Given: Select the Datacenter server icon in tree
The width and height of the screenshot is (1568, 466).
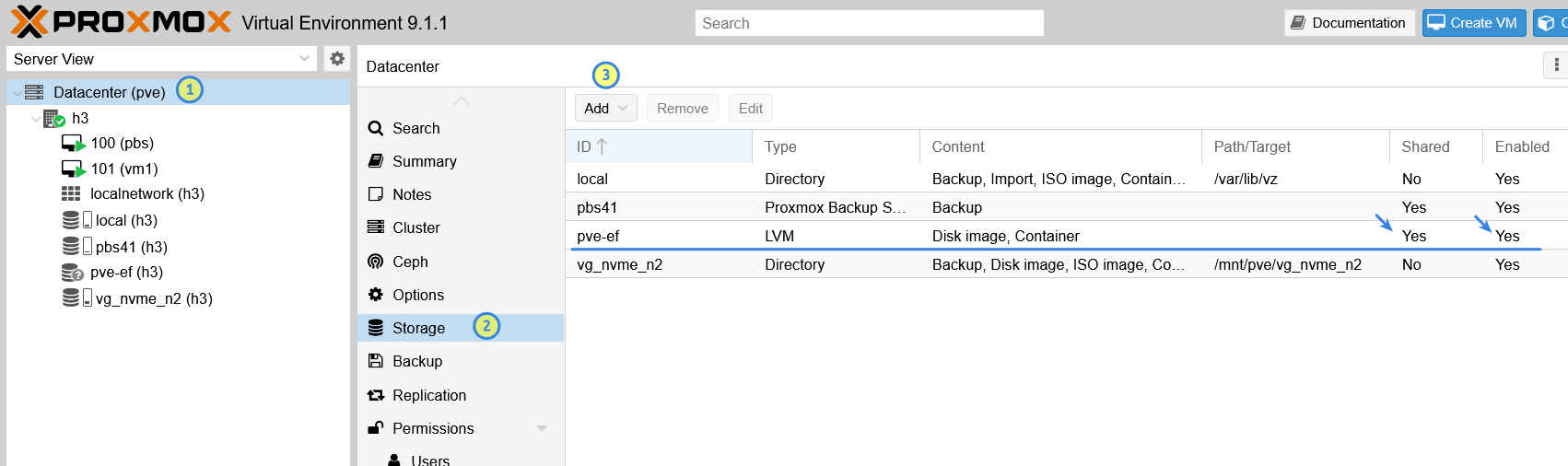Looking at the screenshot, I should pos(35,92).
